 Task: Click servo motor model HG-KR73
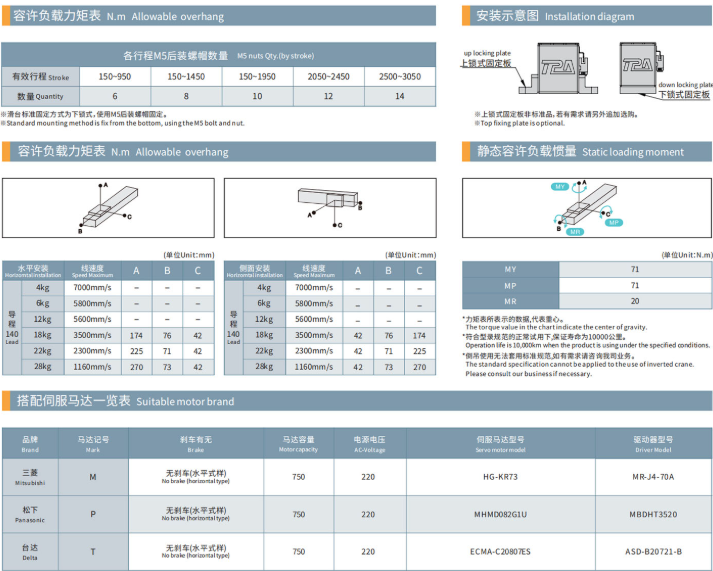500,477
